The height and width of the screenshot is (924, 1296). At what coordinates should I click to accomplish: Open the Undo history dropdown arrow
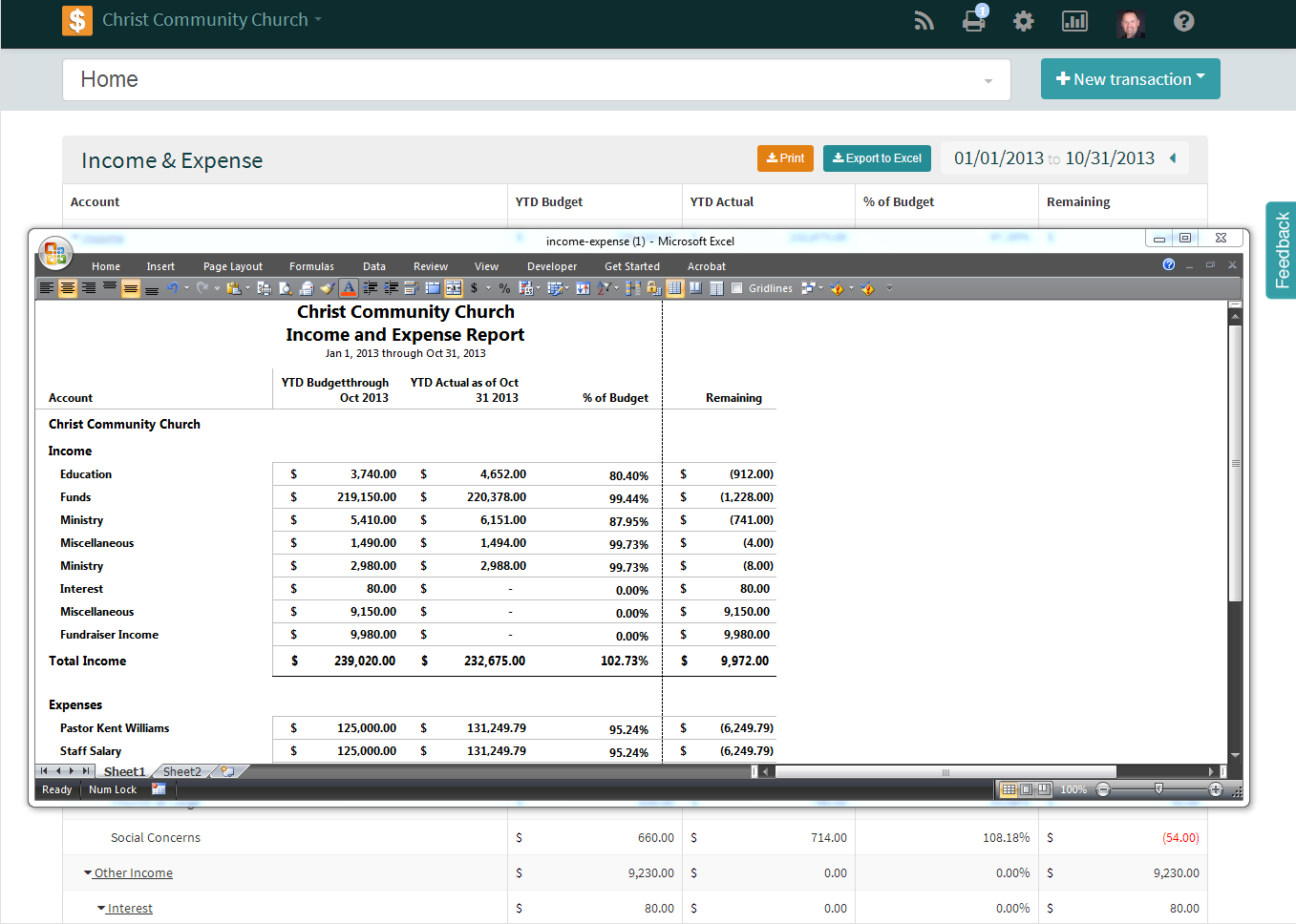[x=186, y=288]
